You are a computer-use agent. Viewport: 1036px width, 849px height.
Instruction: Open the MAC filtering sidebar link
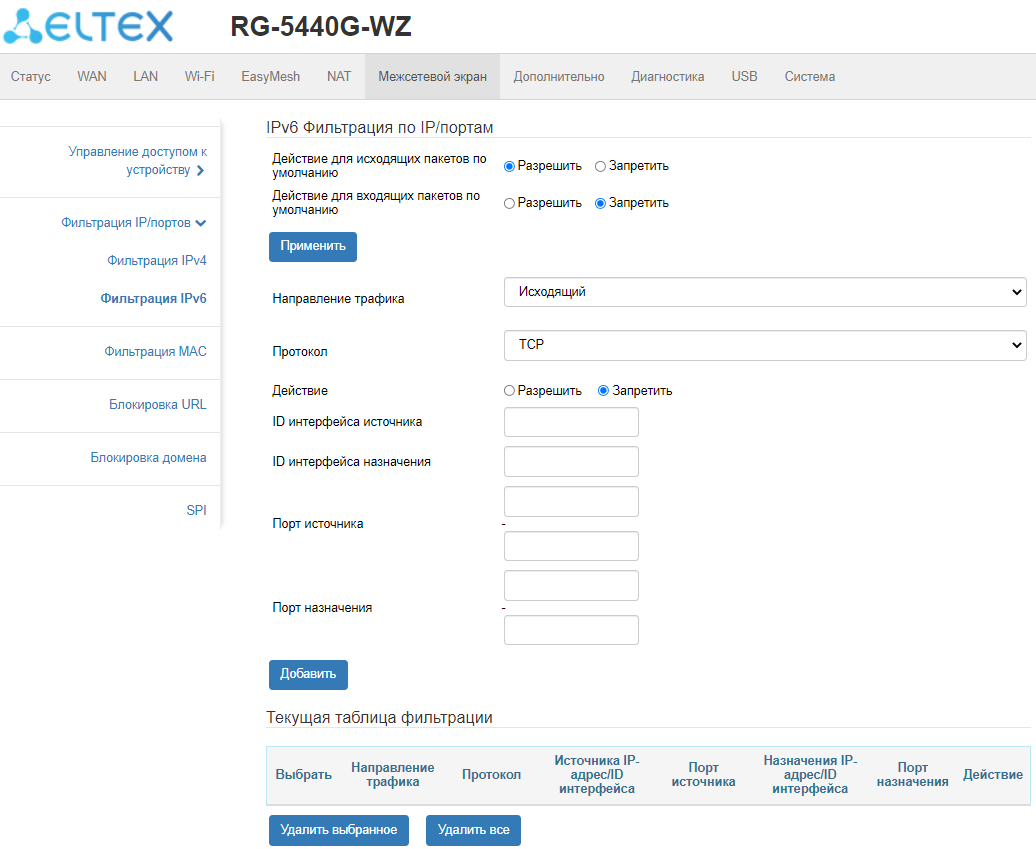pos(155,352)
